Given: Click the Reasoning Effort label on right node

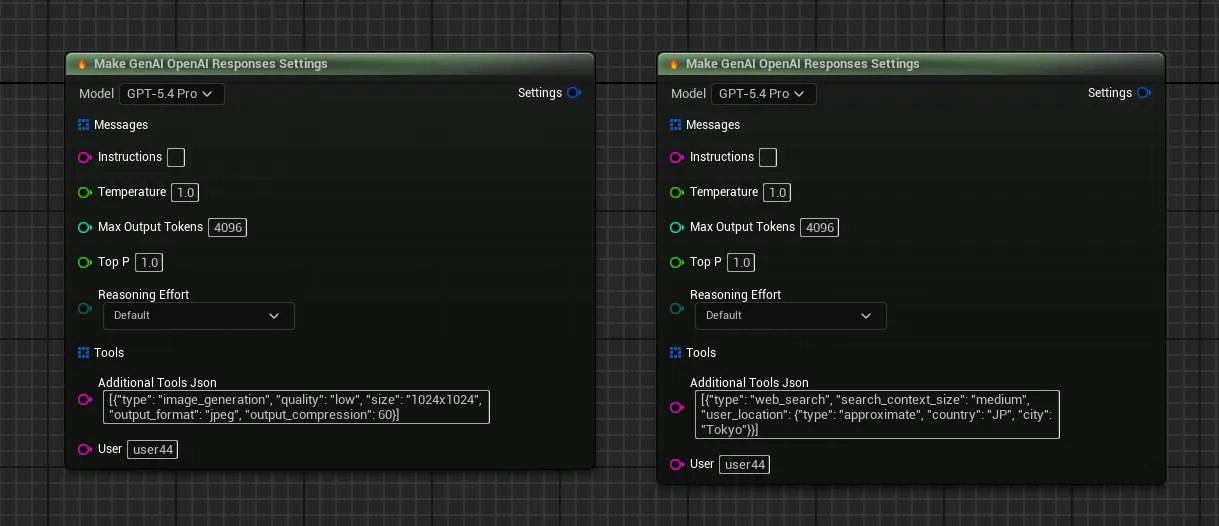Looking at the screenshot, I should coord(735,295).
